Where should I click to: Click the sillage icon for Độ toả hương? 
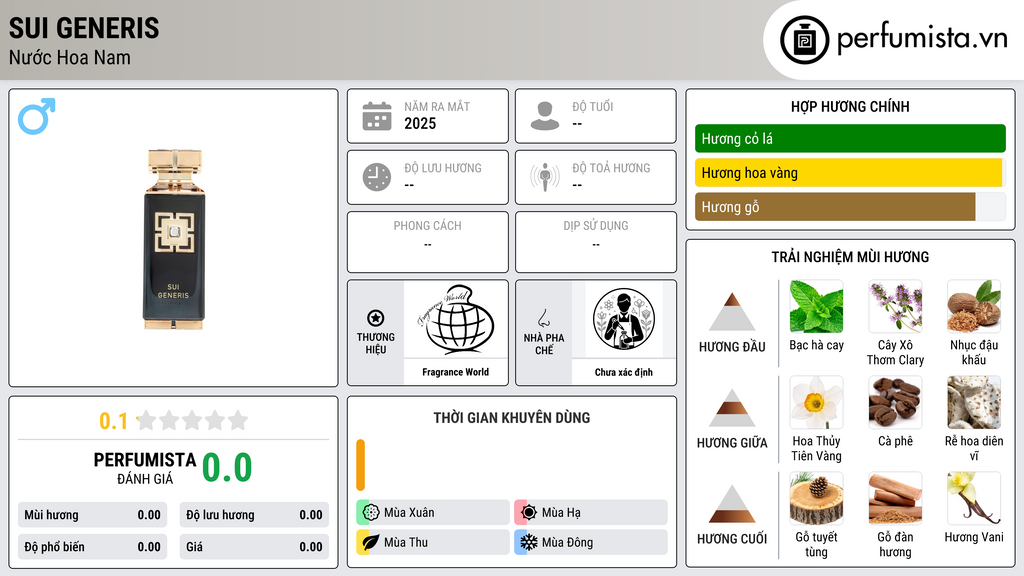click(x=545, y=177)
